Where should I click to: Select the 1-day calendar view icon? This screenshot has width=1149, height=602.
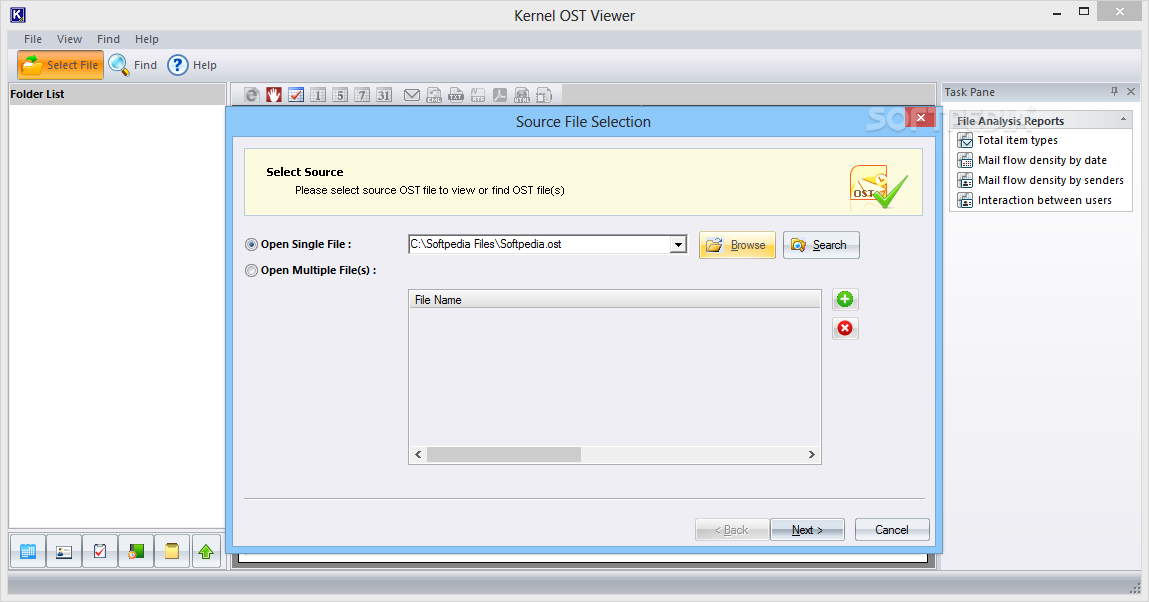318,94
